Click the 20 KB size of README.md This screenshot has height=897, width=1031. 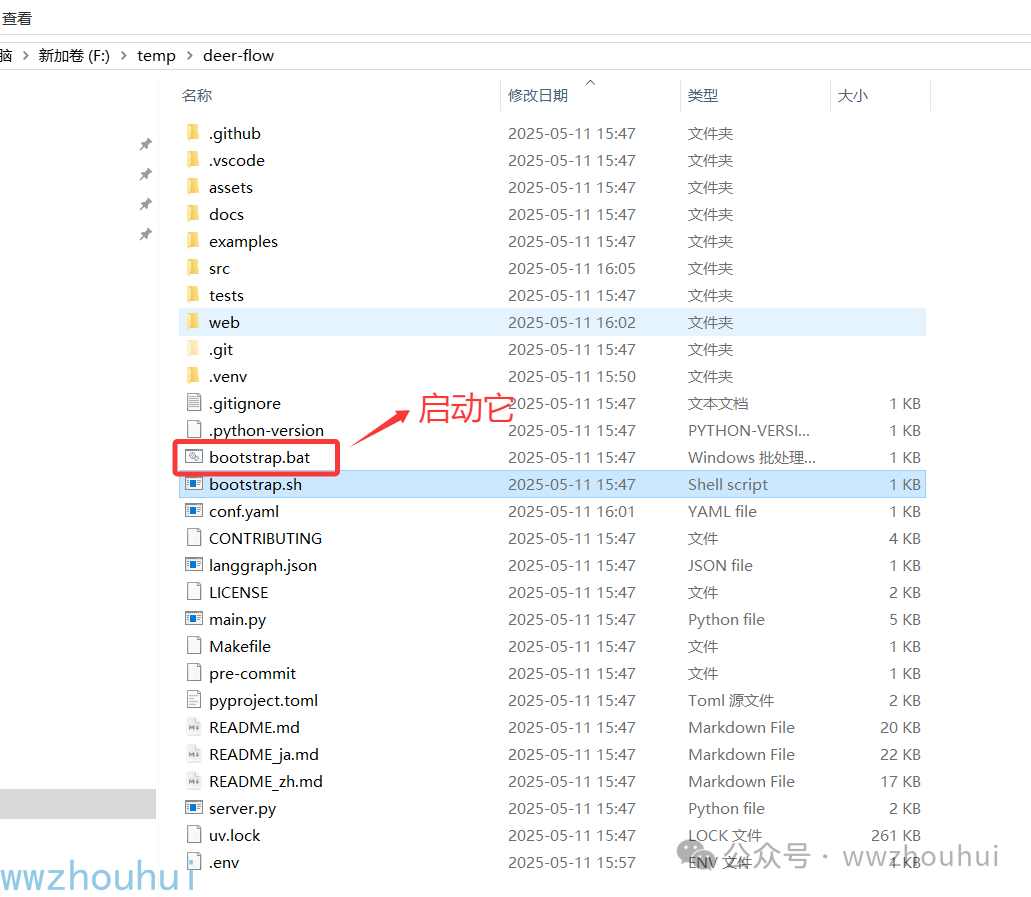(900, 727)
